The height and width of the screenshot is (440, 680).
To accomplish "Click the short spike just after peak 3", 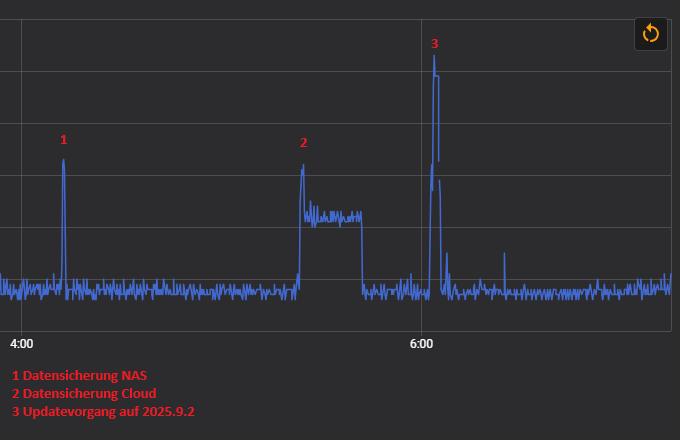I will pos(446,256).
